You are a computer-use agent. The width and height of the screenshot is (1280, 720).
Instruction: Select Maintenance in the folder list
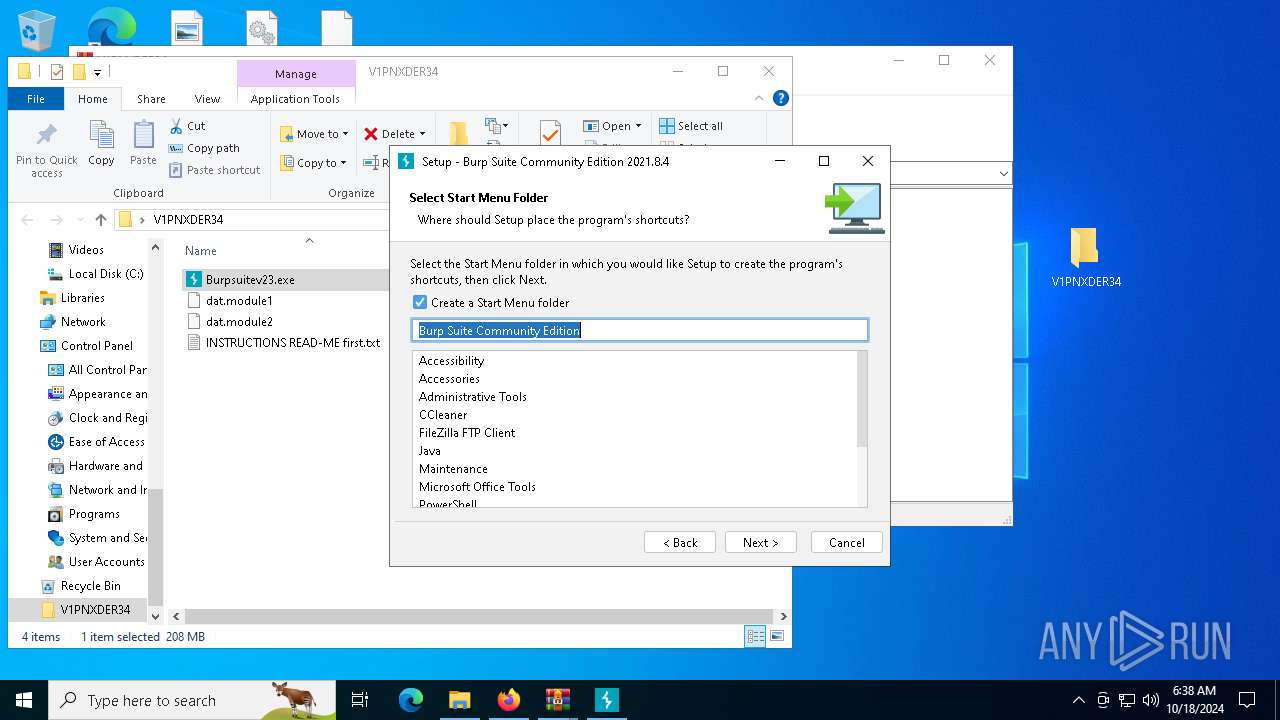(453, 468)
